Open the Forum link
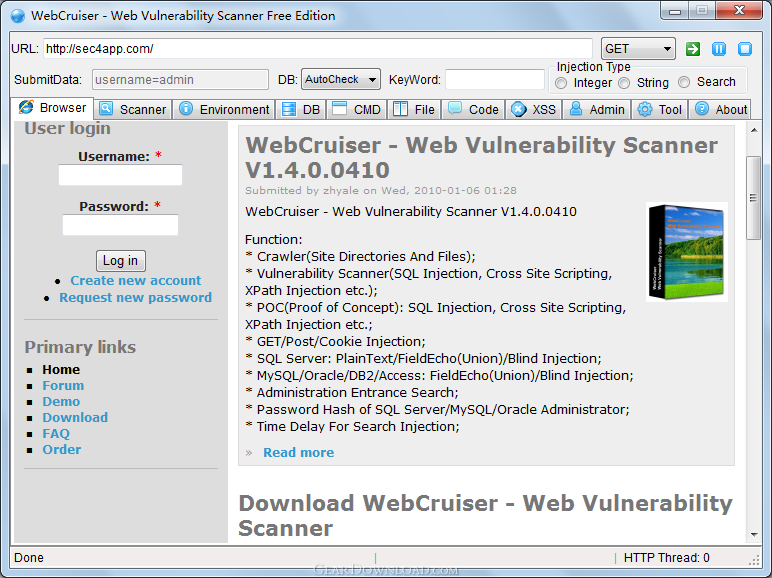Viewport: 772px width, 578px height. click(63, 385)
